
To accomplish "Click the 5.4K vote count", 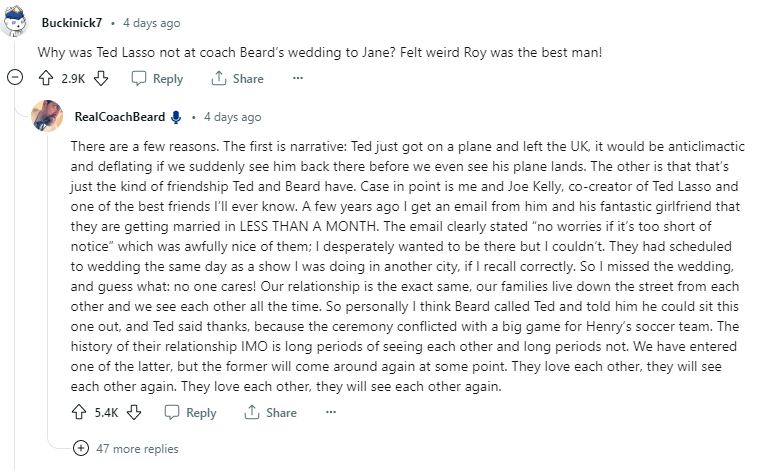I will point(106,413).
